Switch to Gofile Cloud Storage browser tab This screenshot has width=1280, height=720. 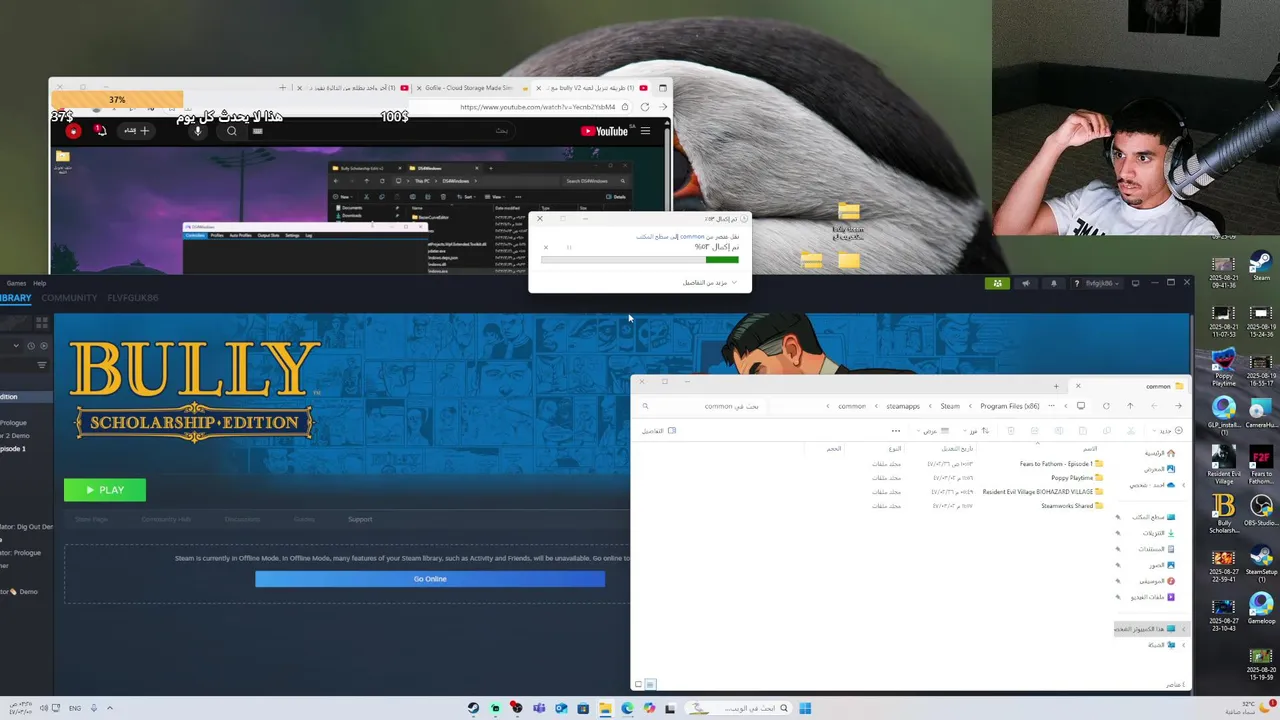[x=470, y=88]
